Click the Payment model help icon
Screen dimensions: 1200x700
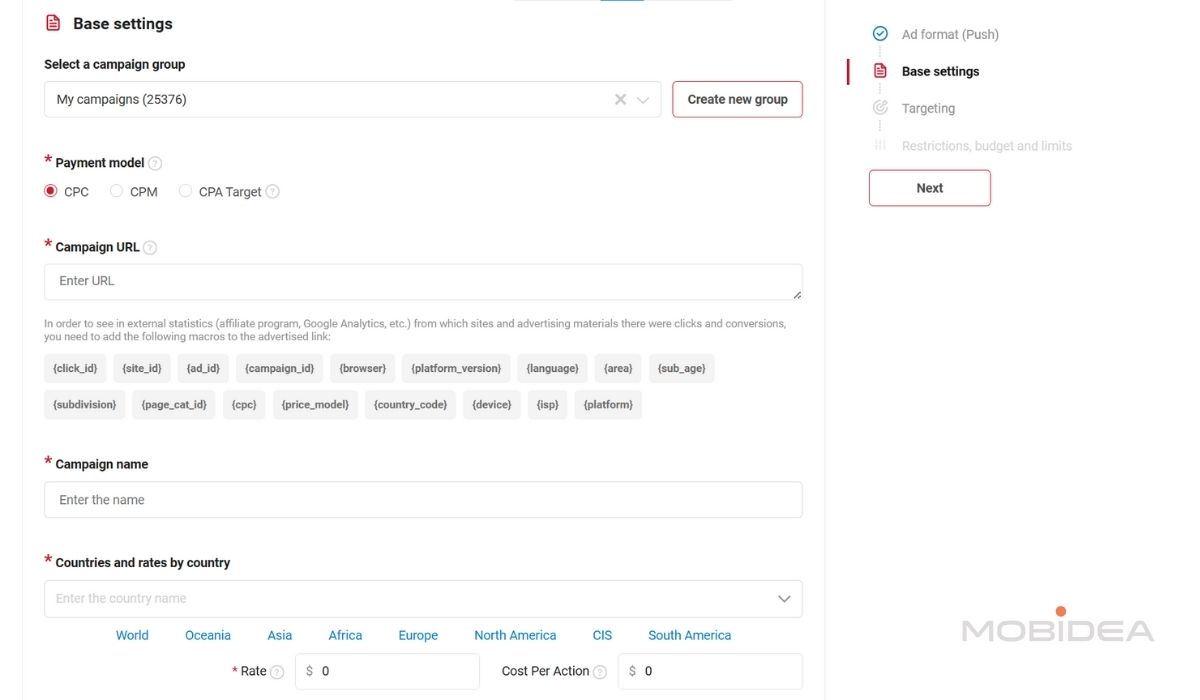(155, 164)
